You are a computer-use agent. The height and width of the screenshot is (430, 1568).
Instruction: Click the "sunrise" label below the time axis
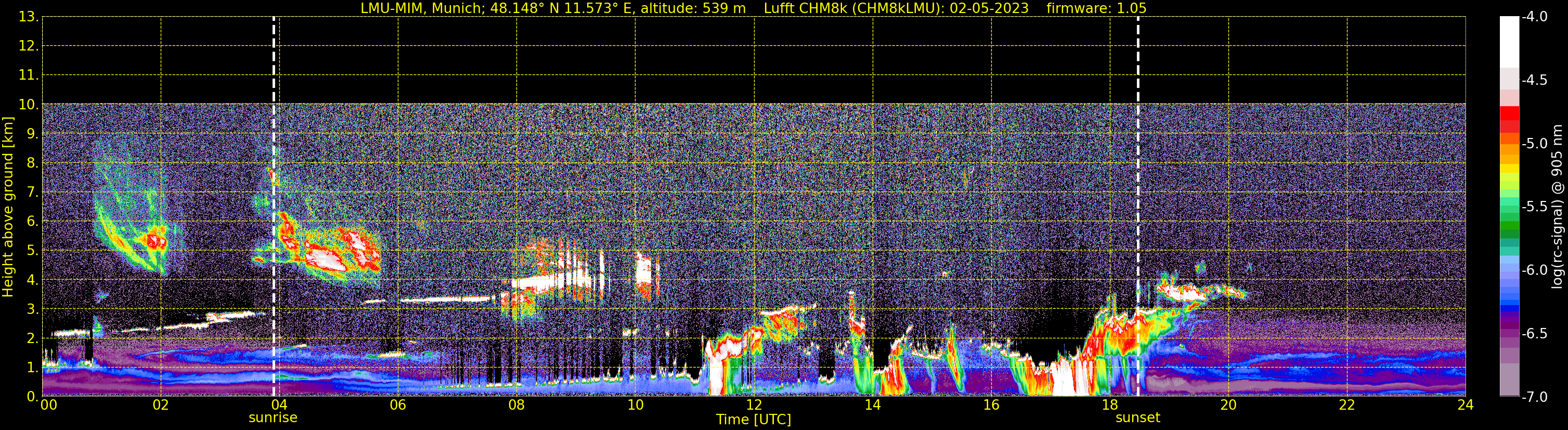[x=273, y=418]
